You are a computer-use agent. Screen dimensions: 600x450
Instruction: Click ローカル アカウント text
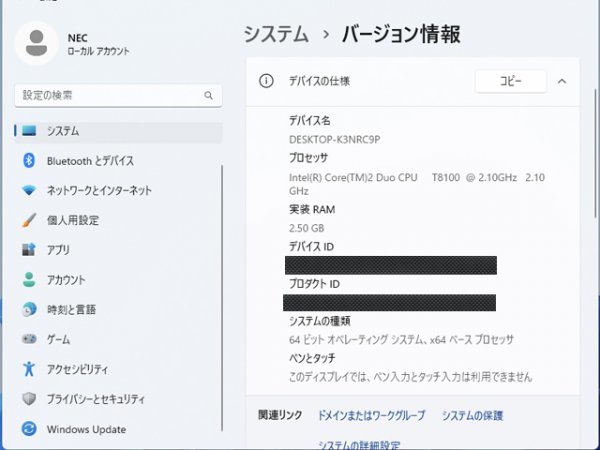coord(98,51)
